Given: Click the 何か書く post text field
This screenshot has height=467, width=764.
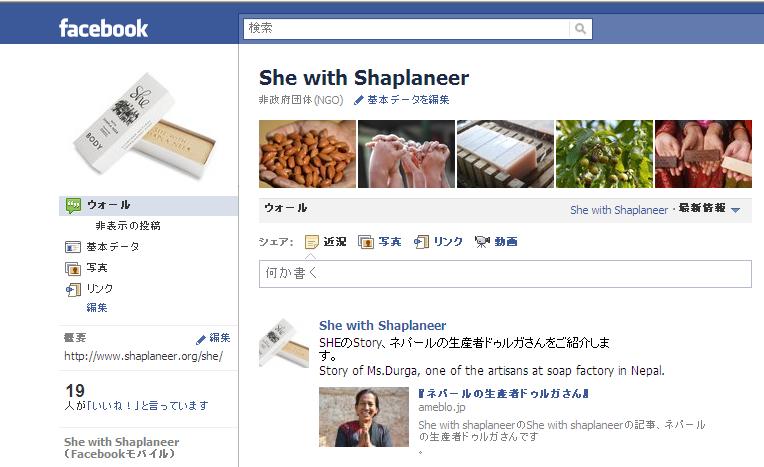Looking at the screenshot, I should (x=505, y=273).
